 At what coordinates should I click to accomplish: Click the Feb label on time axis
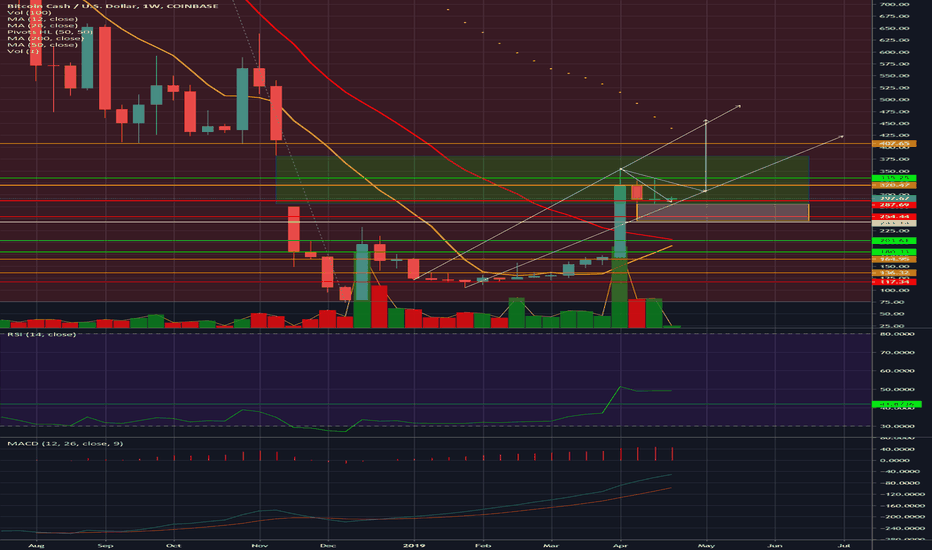pyautogui.click(x=483, y=545)
